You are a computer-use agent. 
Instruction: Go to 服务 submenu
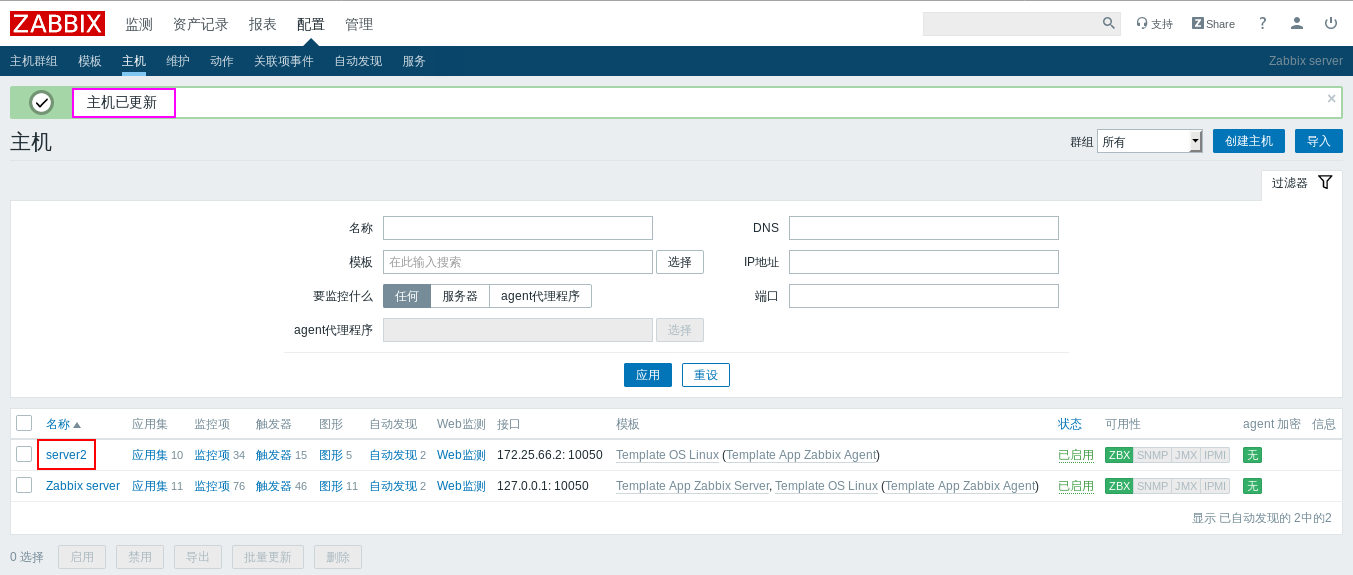(414, 61)
